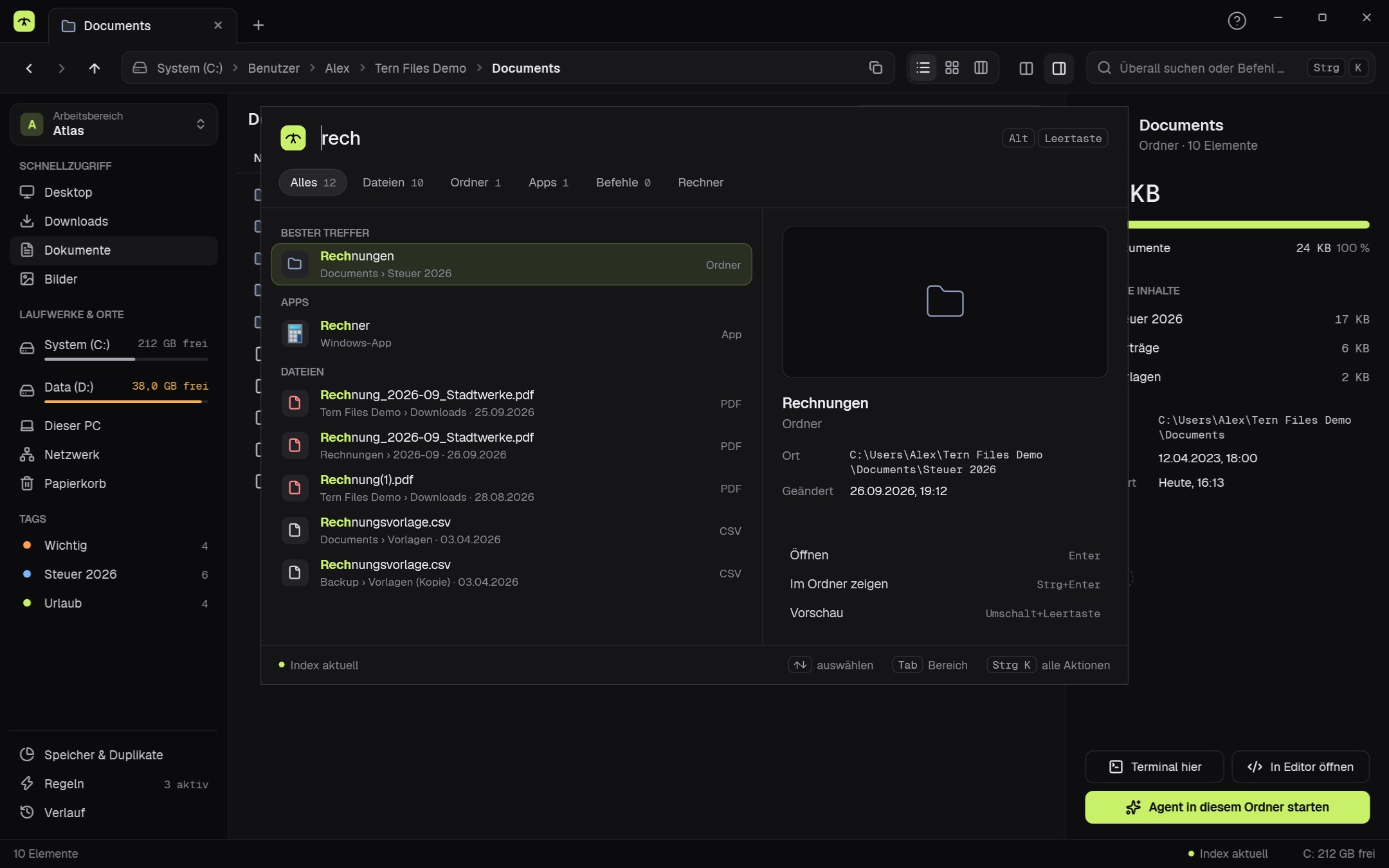Open Downloads in the sidebar
This screenshot has height=868, width=1389.
tap(114, 221)
